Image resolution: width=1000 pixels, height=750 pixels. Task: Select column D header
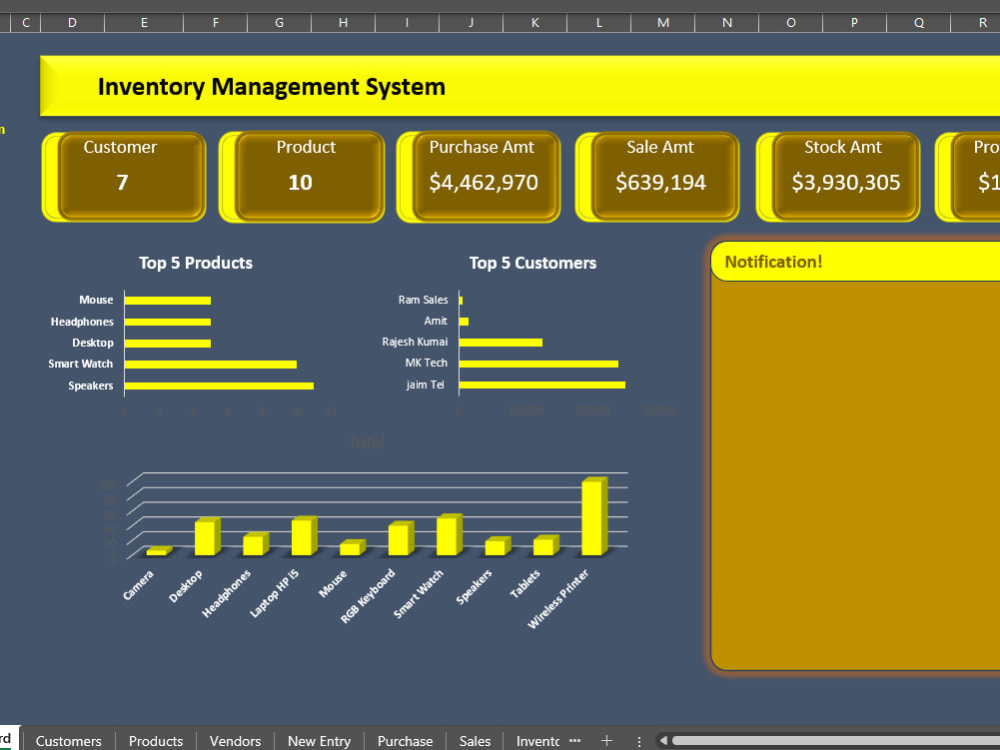(x=72, y=22)
